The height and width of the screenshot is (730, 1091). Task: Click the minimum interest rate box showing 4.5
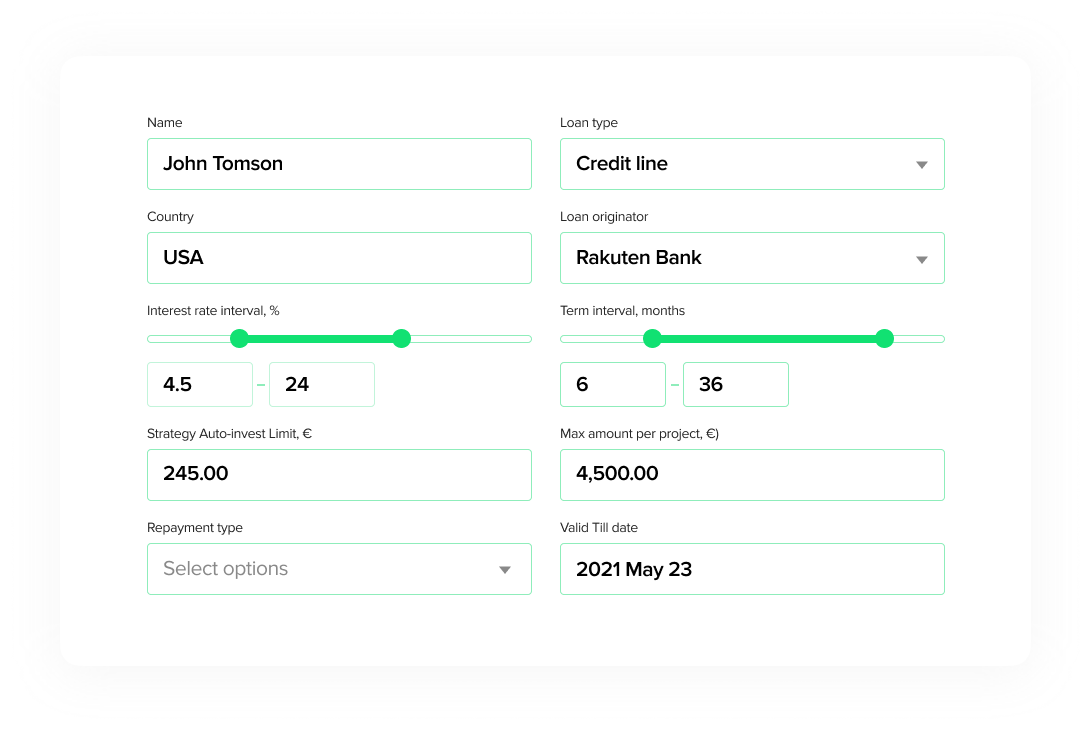pyautogui.click(x=200, y=384)
